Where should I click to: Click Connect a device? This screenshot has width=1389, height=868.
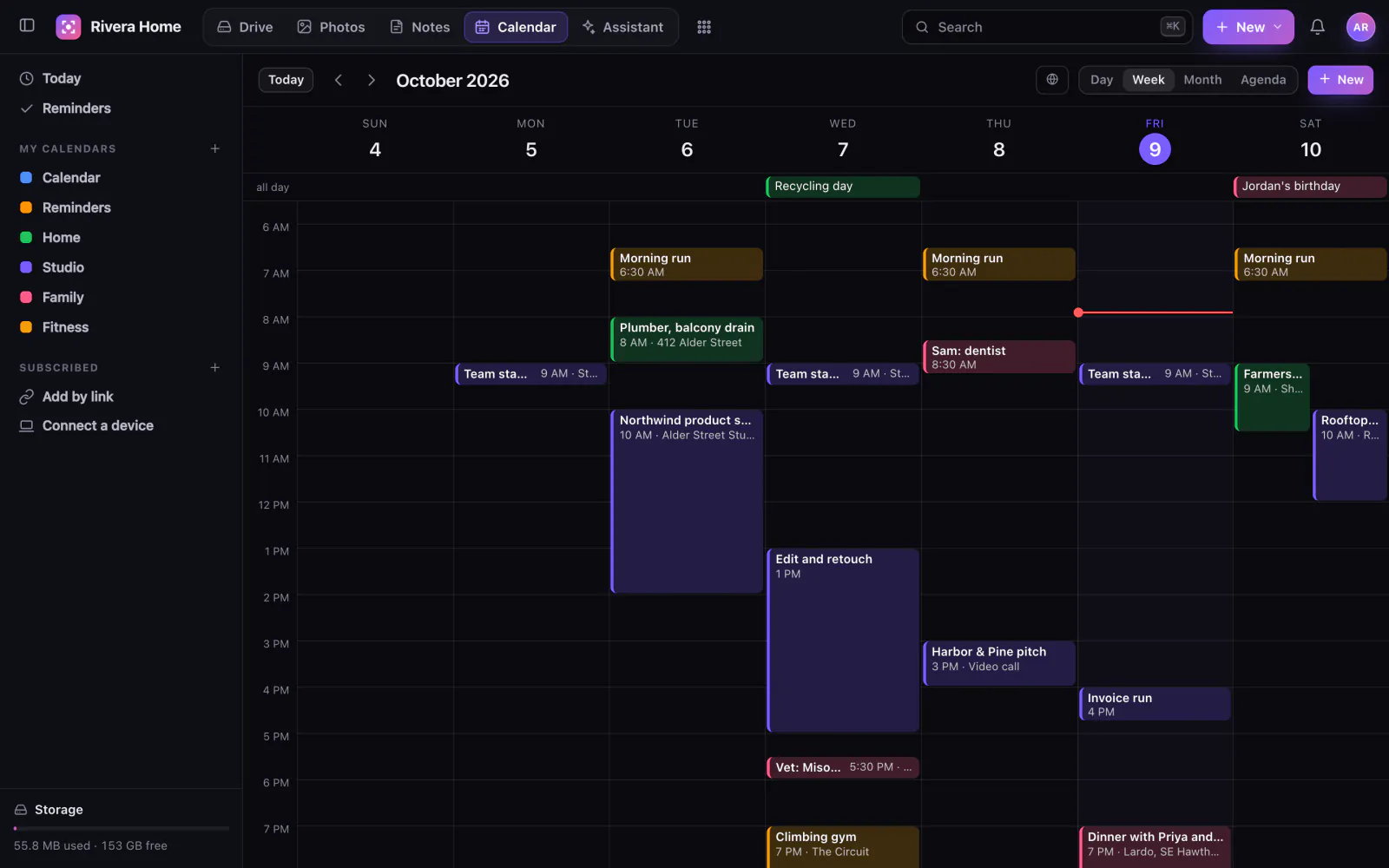point(121,426)
